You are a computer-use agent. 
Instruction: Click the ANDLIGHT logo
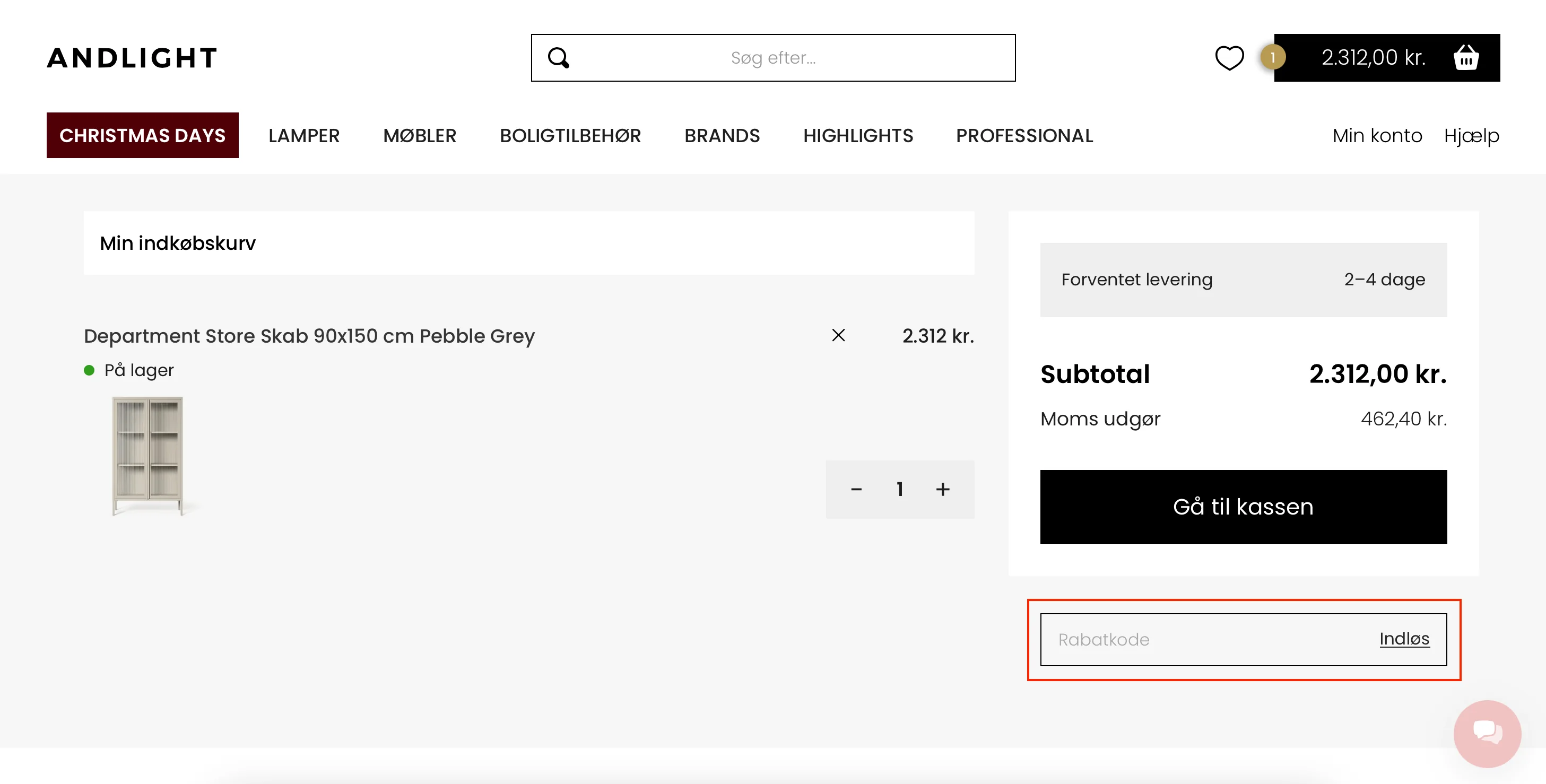(132, 58)
